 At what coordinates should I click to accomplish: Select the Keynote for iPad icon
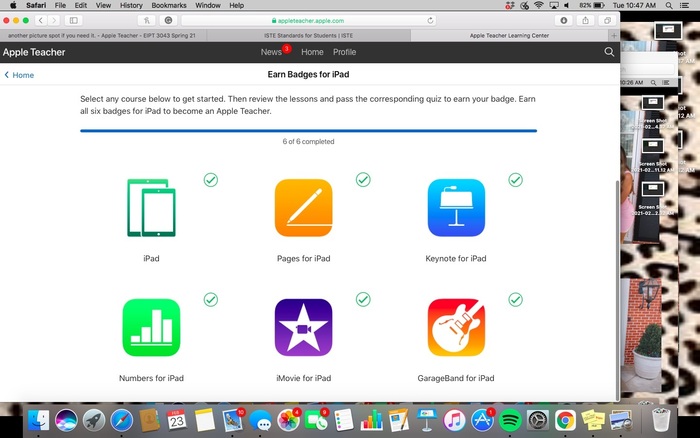455,208
